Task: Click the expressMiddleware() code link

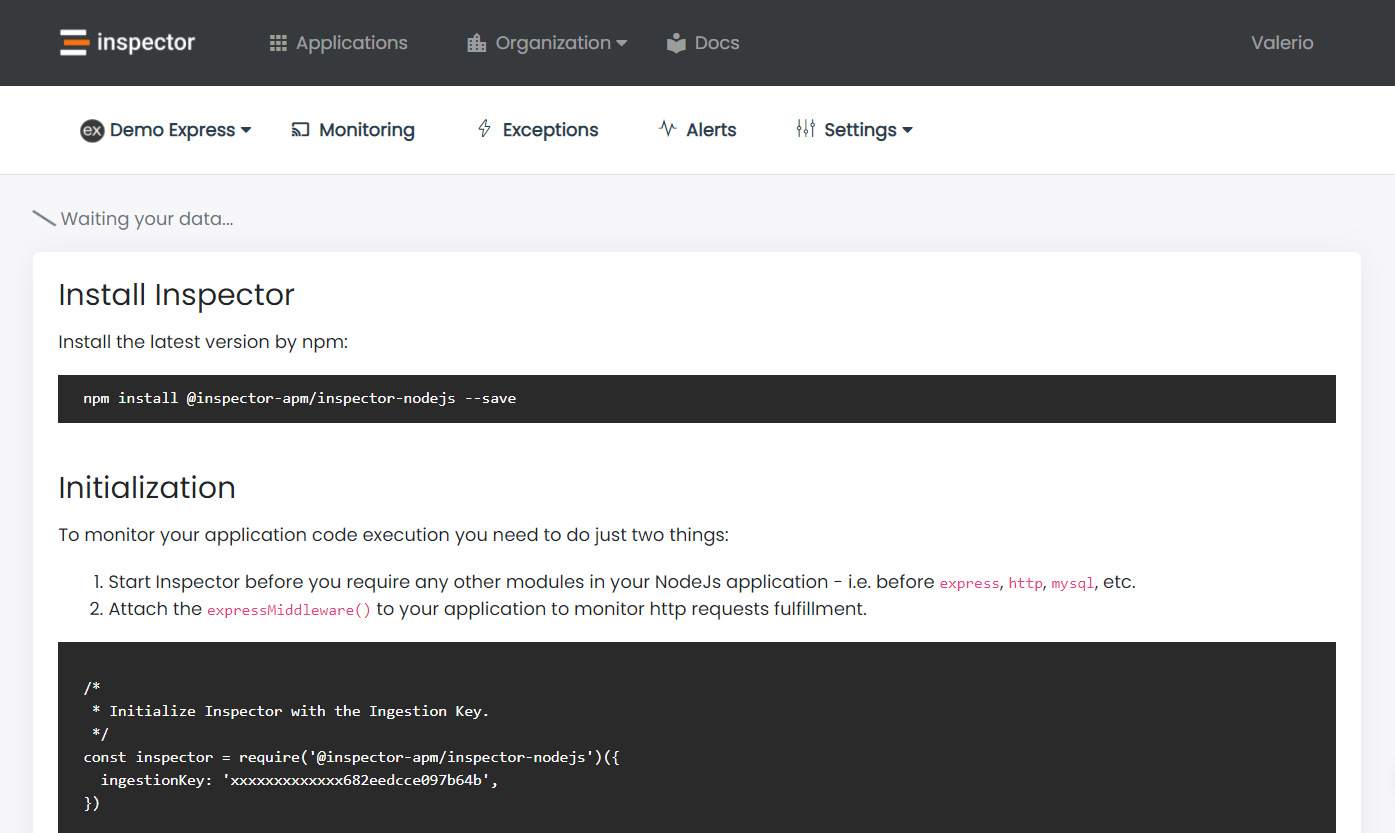Action: tap(288, 609)
